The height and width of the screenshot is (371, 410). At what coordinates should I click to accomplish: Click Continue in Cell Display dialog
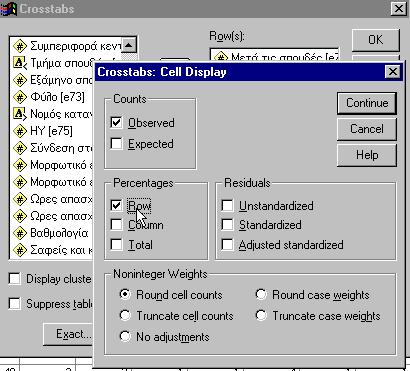tap(367, 103)
